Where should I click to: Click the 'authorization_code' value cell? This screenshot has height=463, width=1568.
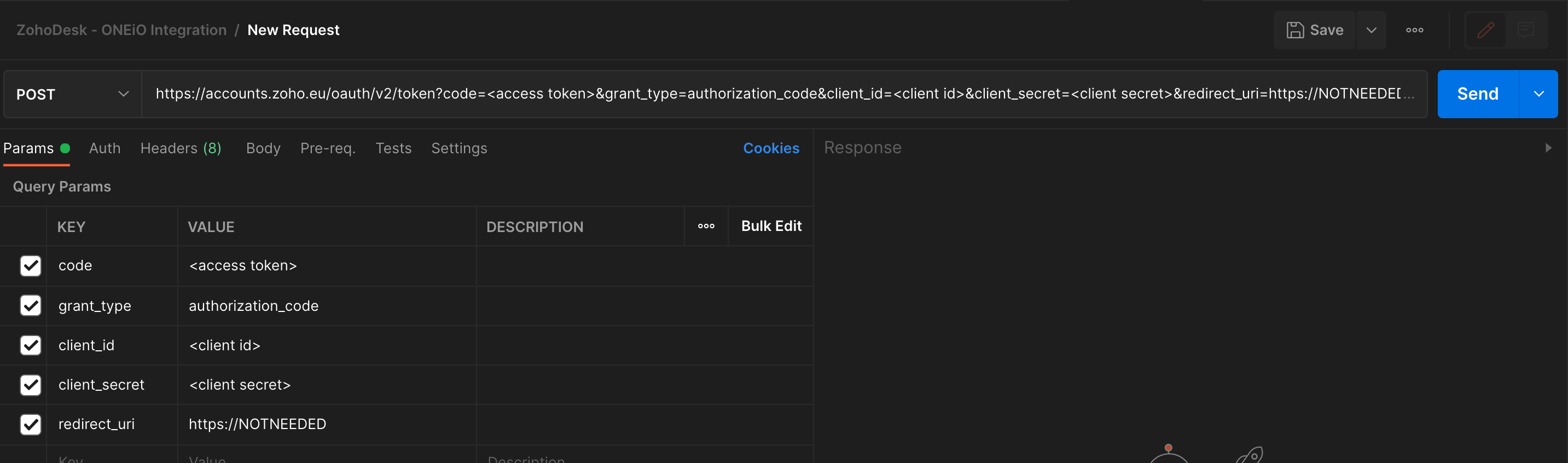[327, 305]
